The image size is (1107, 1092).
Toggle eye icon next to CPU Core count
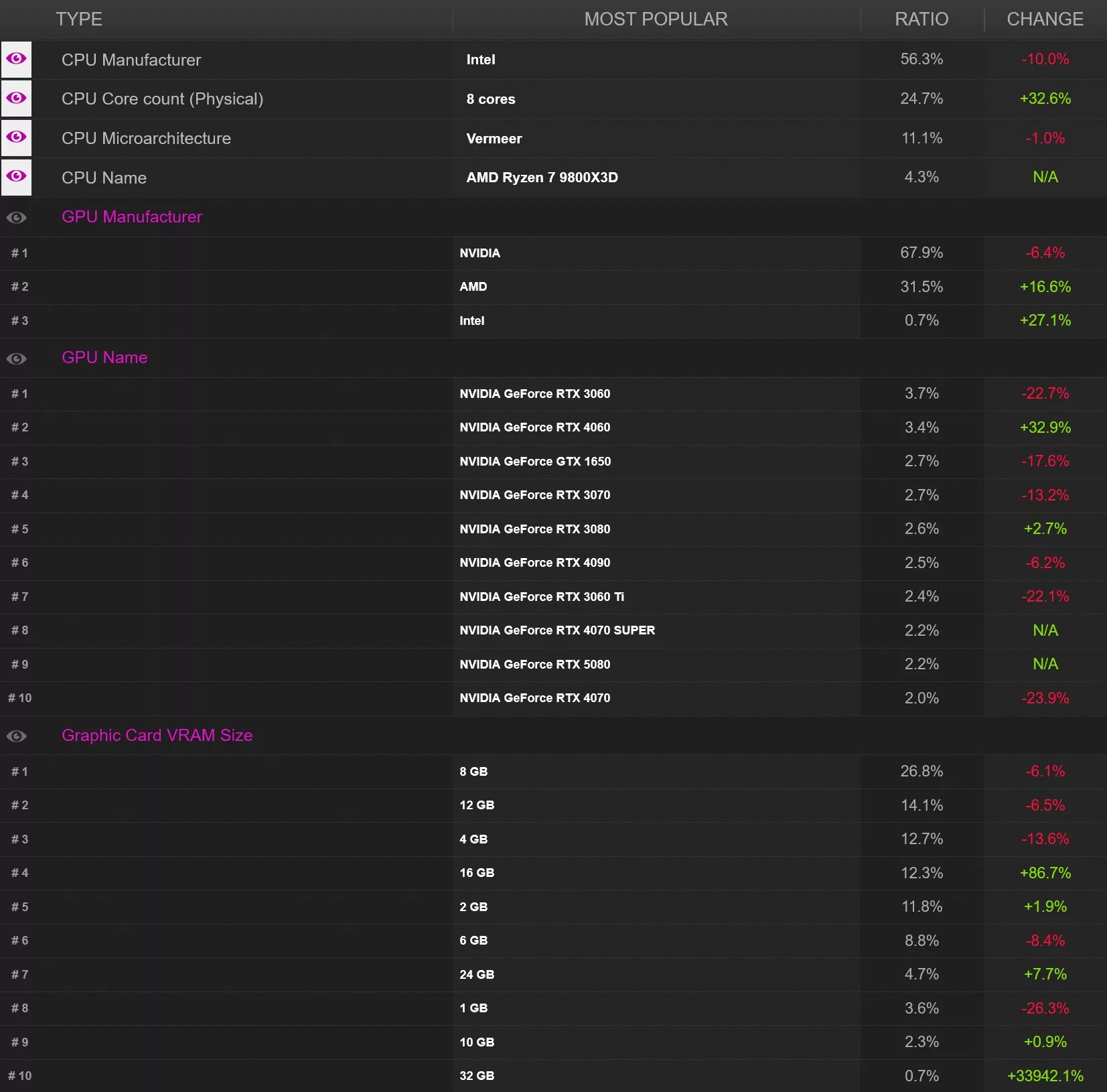pos(16,98)
